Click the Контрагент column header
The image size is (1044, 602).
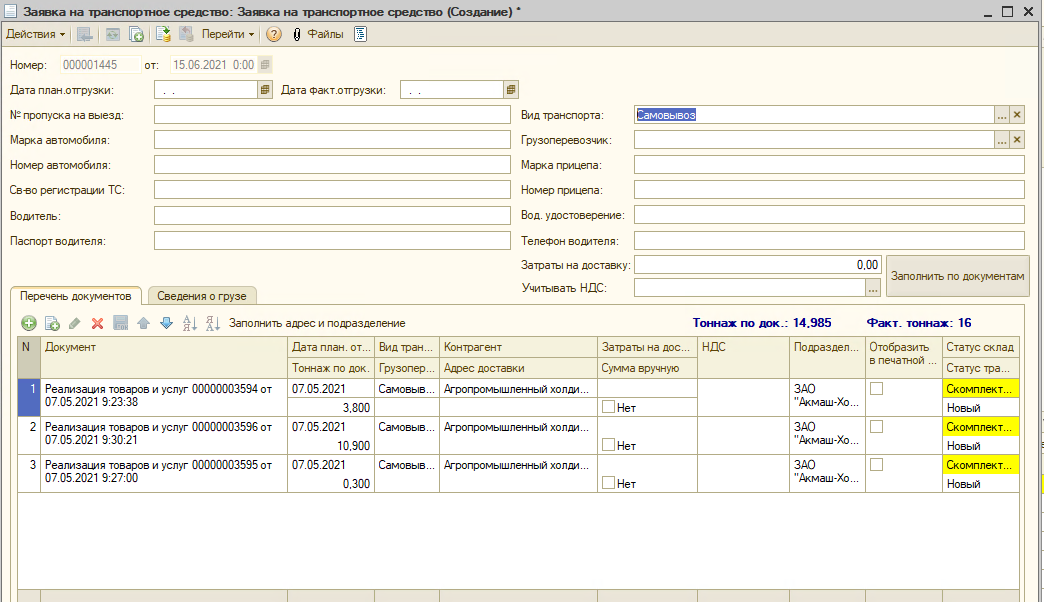[518, 347]
